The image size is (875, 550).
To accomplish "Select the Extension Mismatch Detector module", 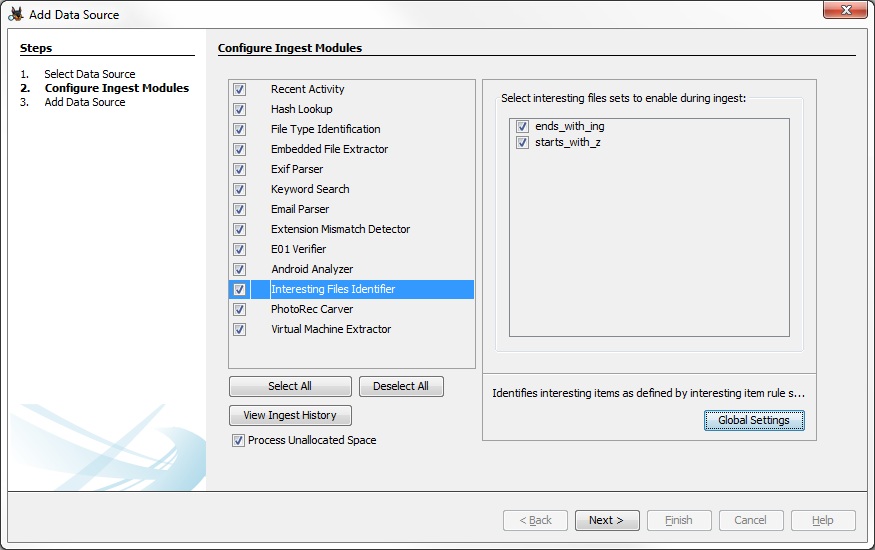I will [x=340, y=229].
